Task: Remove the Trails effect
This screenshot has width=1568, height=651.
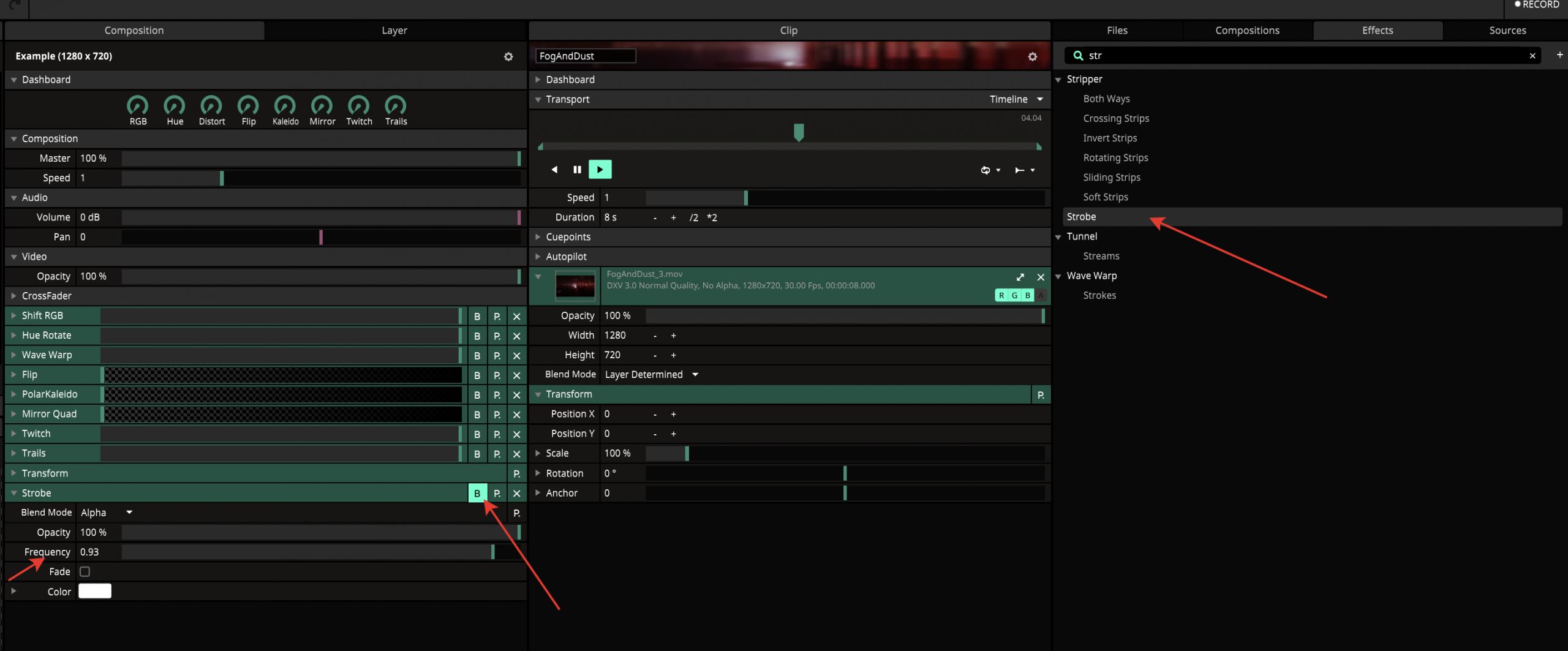Action: (516, 454)
